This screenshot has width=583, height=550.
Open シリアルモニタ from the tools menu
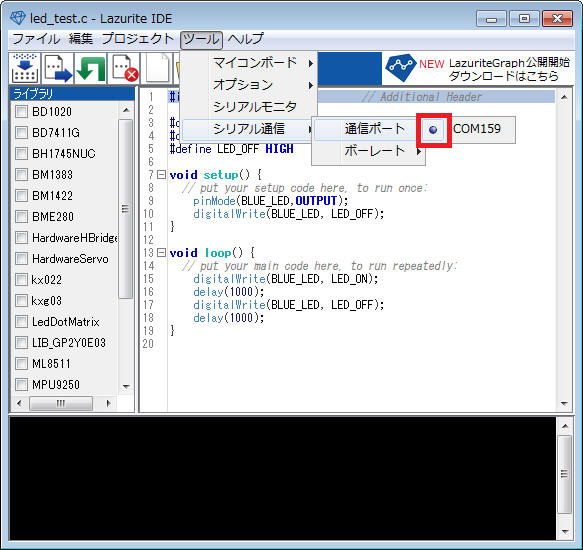click(249, 107)
